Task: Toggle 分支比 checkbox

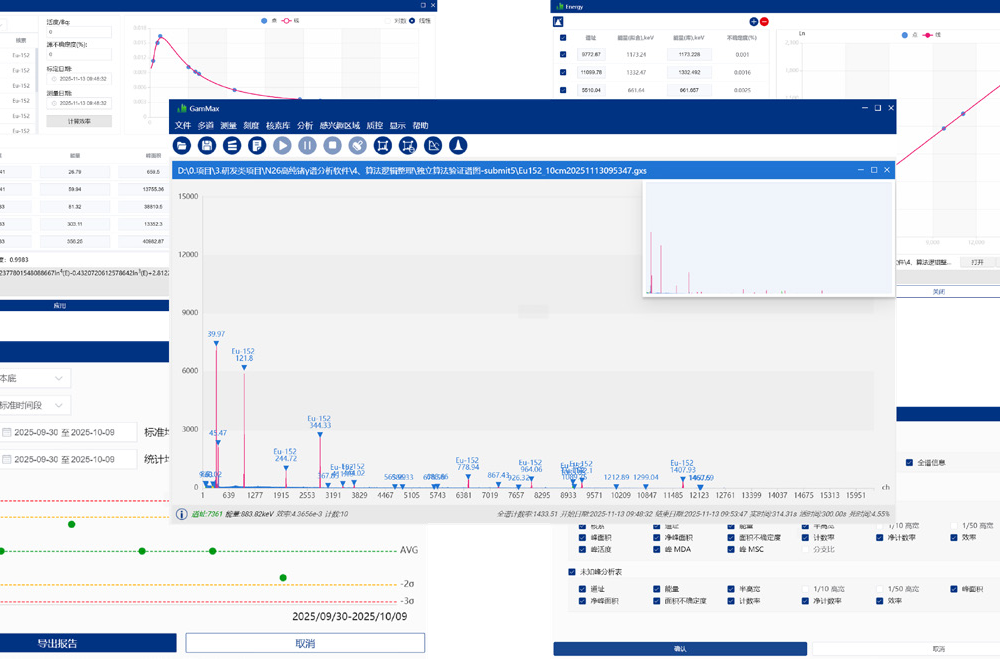Action: coord(805,549)
